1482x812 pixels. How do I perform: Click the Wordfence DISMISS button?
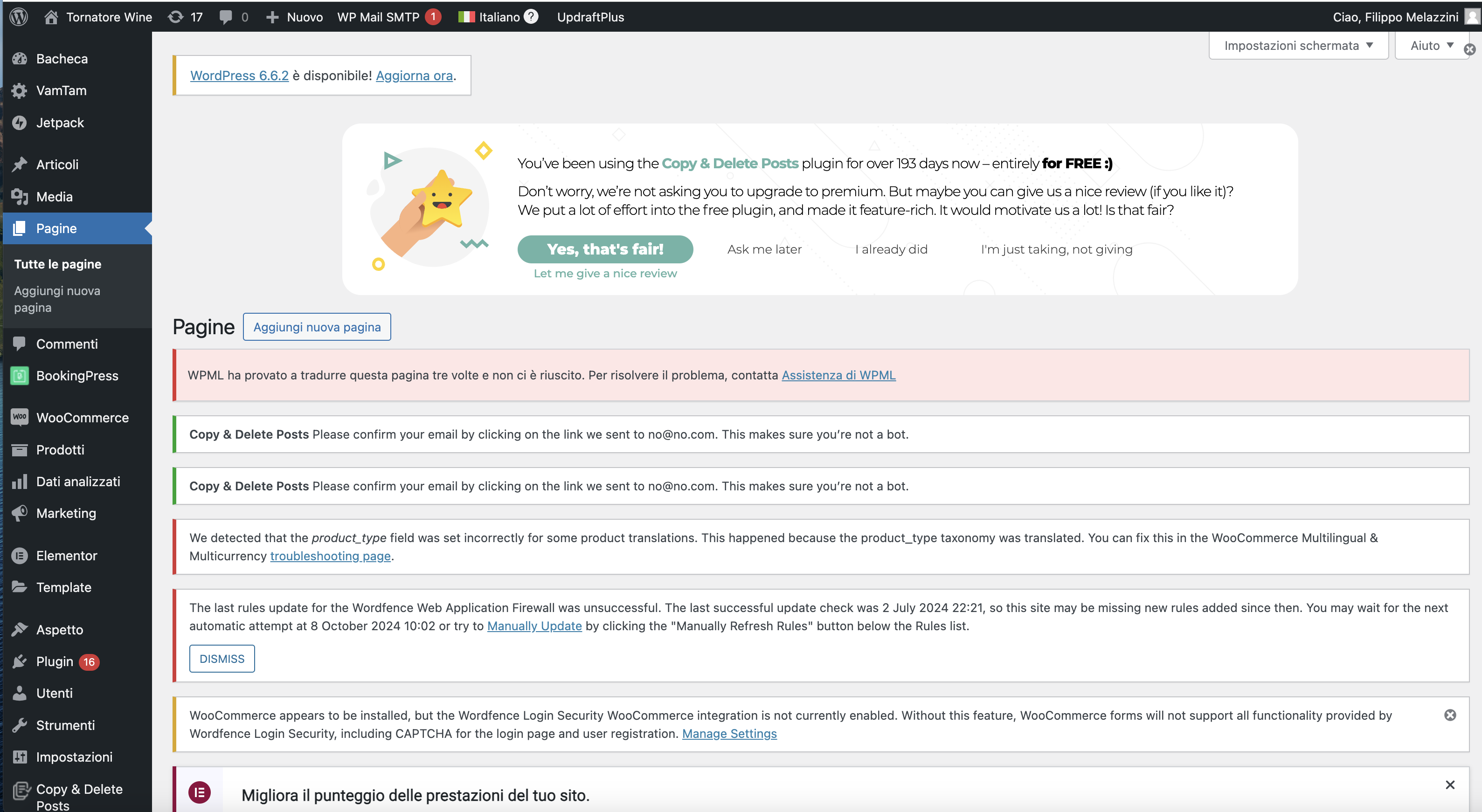[222, 659]
